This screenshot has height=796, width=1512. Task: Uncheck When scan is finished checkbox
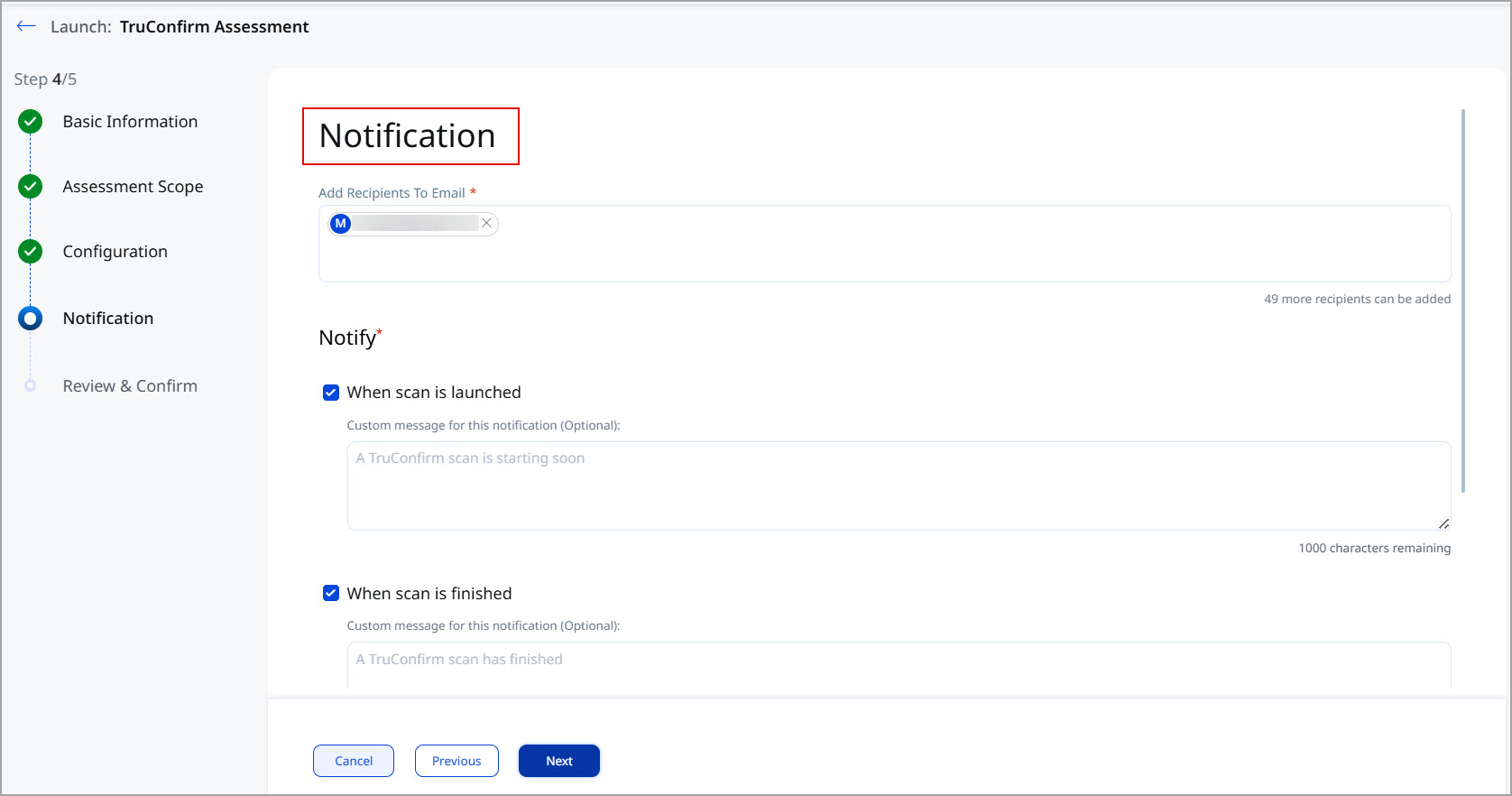331,593
